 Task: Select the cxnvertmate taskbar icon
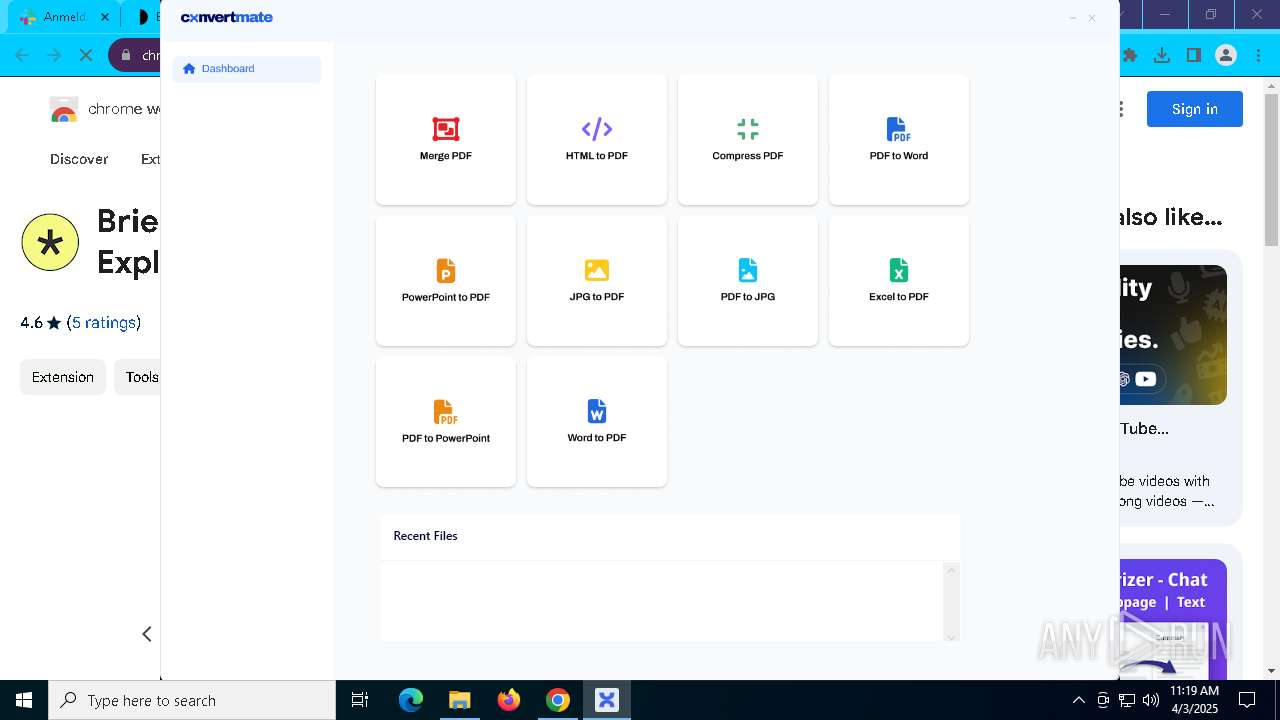click(x=607, y=700)
